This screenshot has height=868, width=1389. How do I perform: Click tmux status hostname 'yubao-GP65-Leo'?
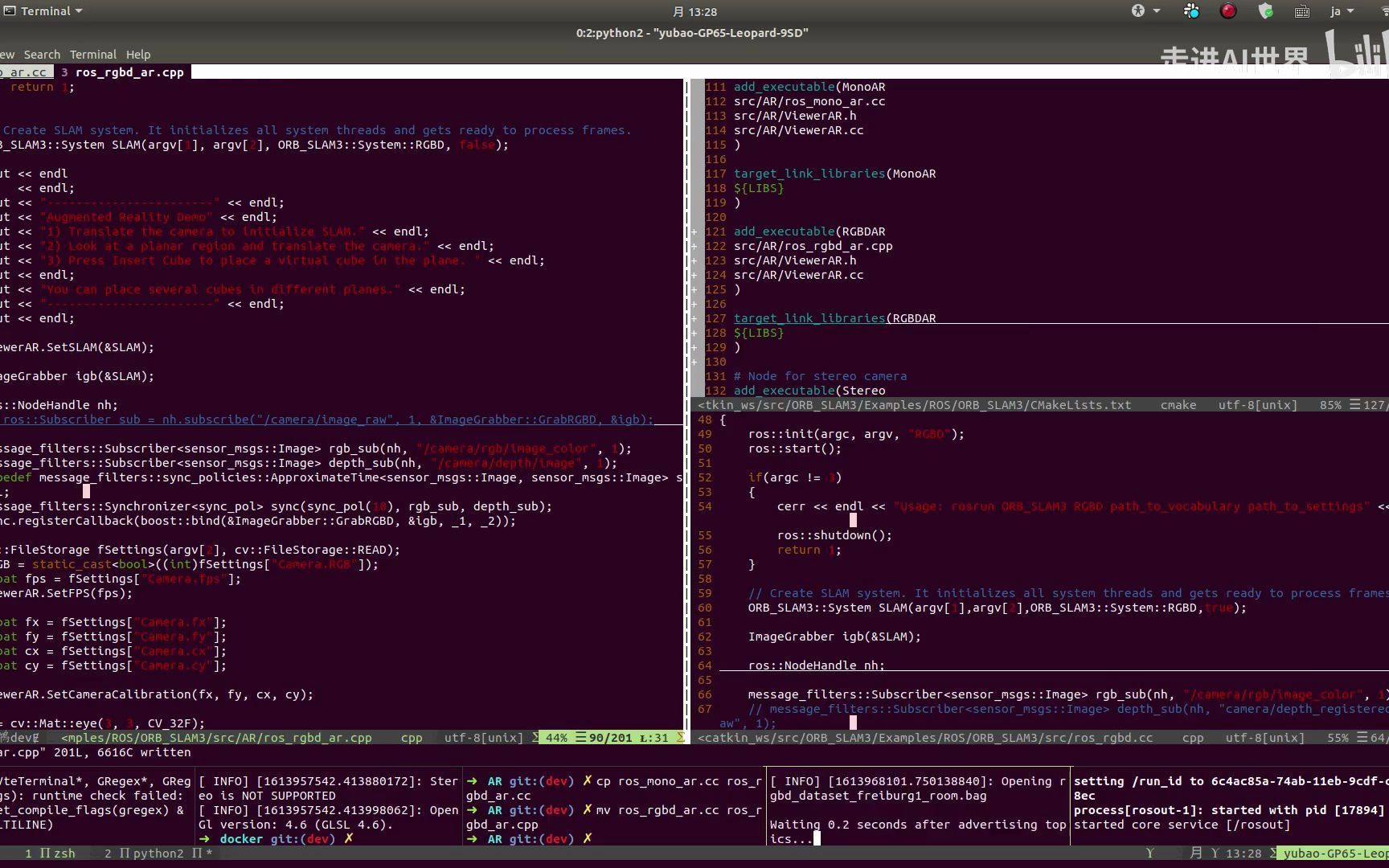click(1334, 854)
